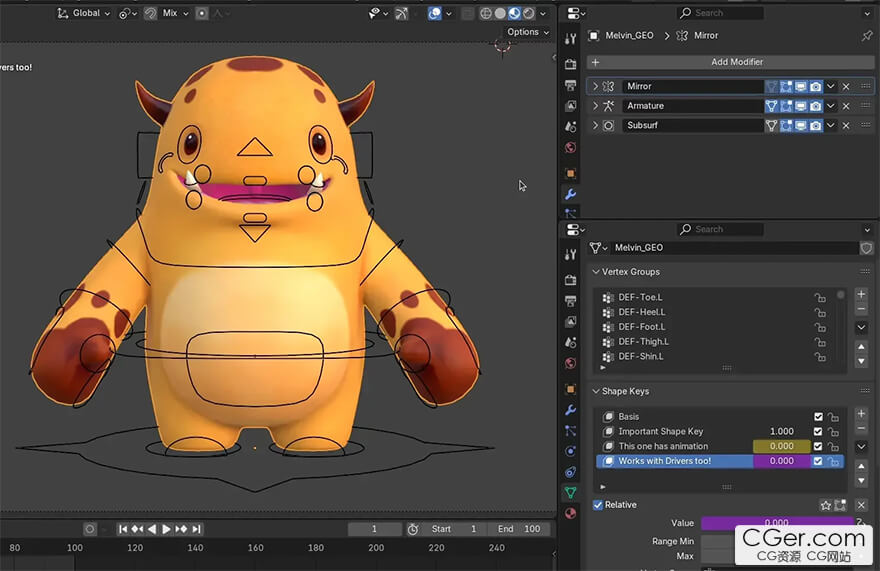Open shape key specials dropdown

[x=861, y=447]
